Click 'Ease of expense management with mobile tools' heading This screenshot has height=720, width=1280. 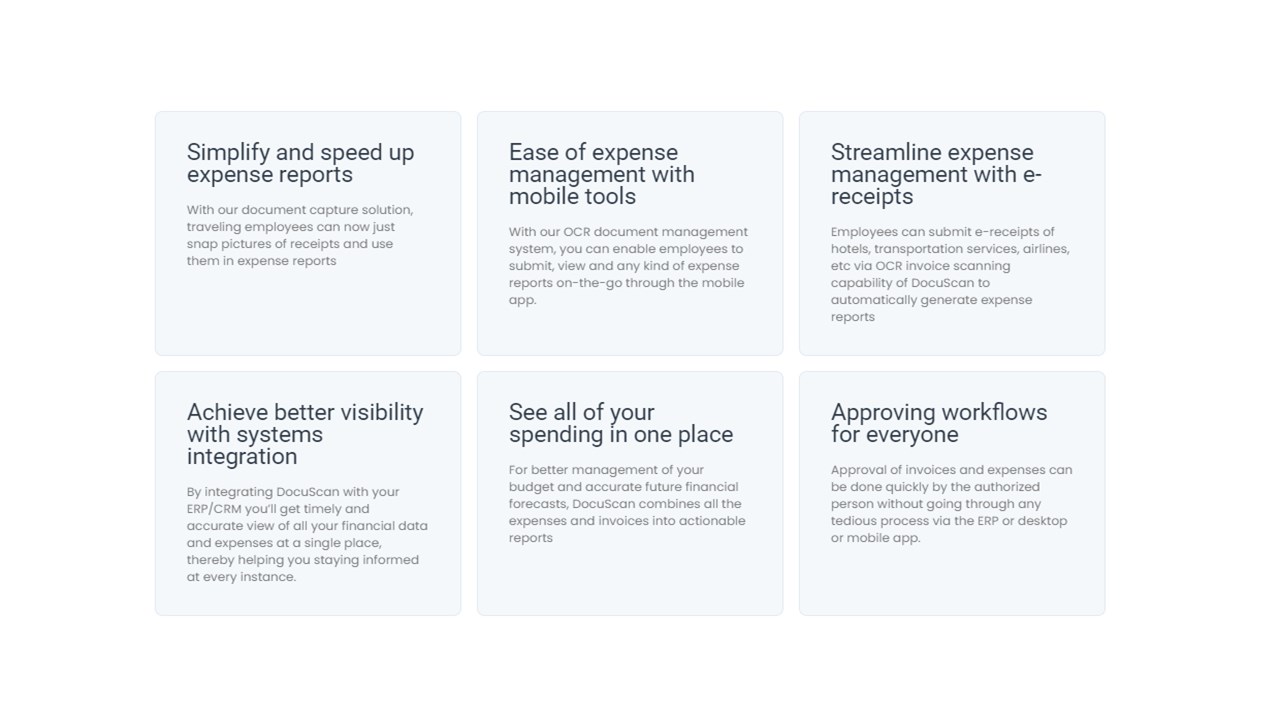pos(601,174)
